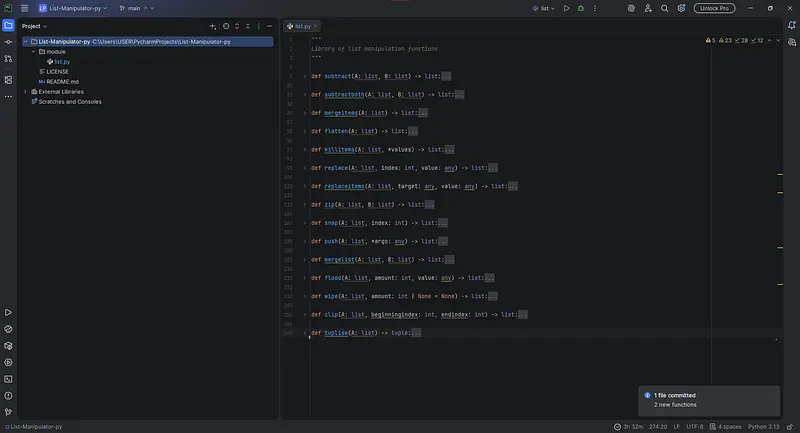Open README.md in the project tree
Image resolution: width=800 pixels, height=433 pixels.
pyautogui.click(x=60, y=81)
